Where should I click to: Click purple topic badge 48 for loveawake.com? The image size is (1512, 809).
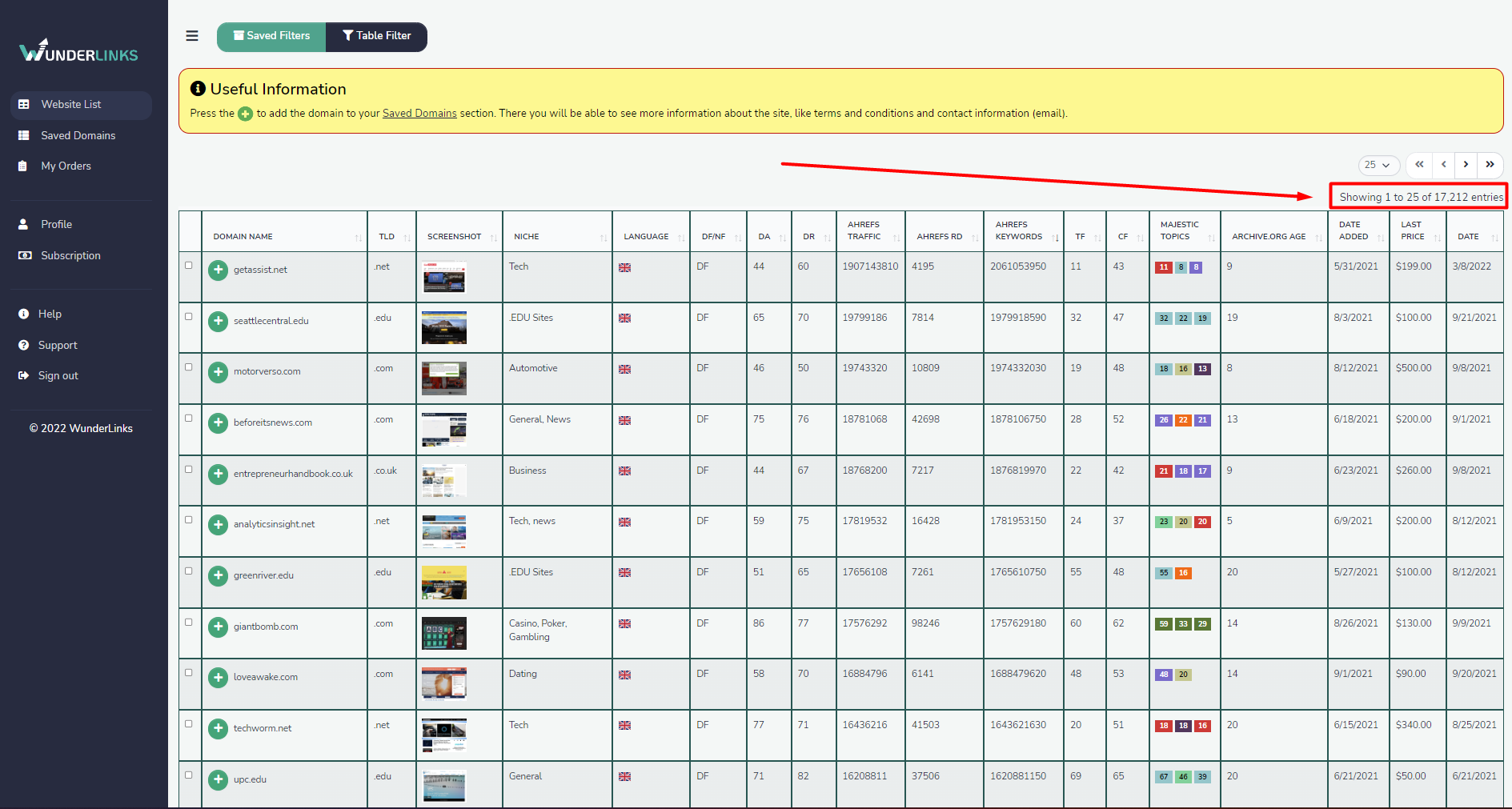(1164, 675)
